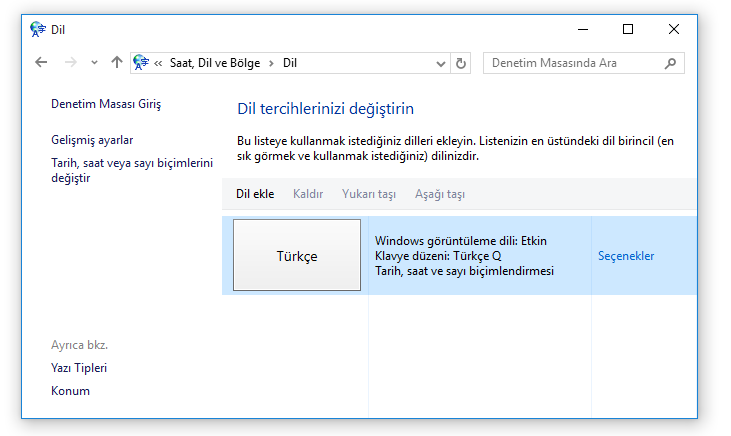Screen dimensions: 731x436
Task: Go back using the back arrow
Action: tap(41, 62)
